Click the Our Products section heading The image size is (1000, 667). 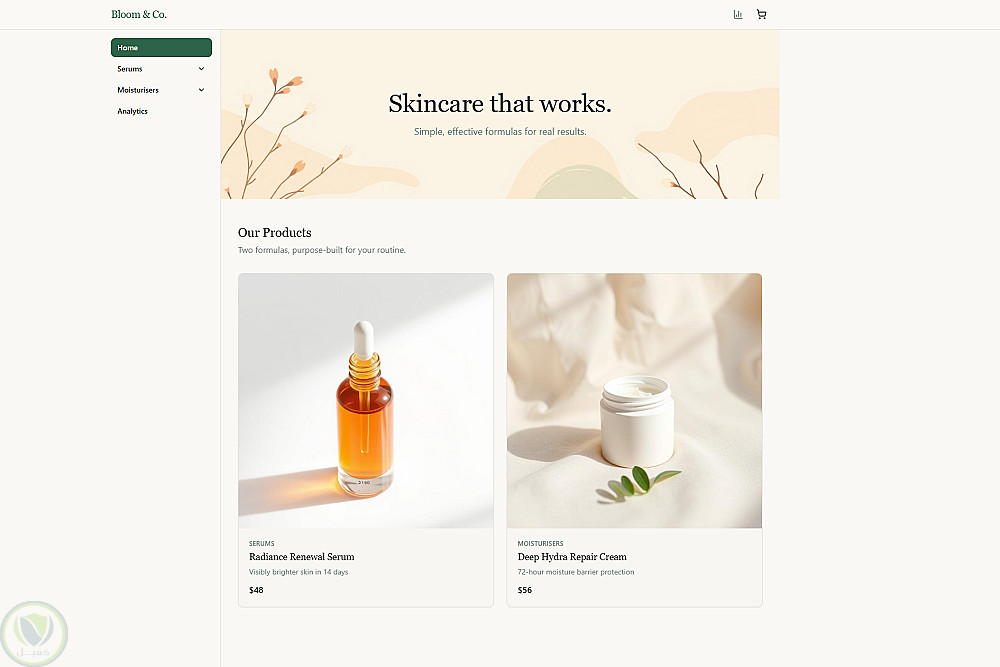[275, 233]
